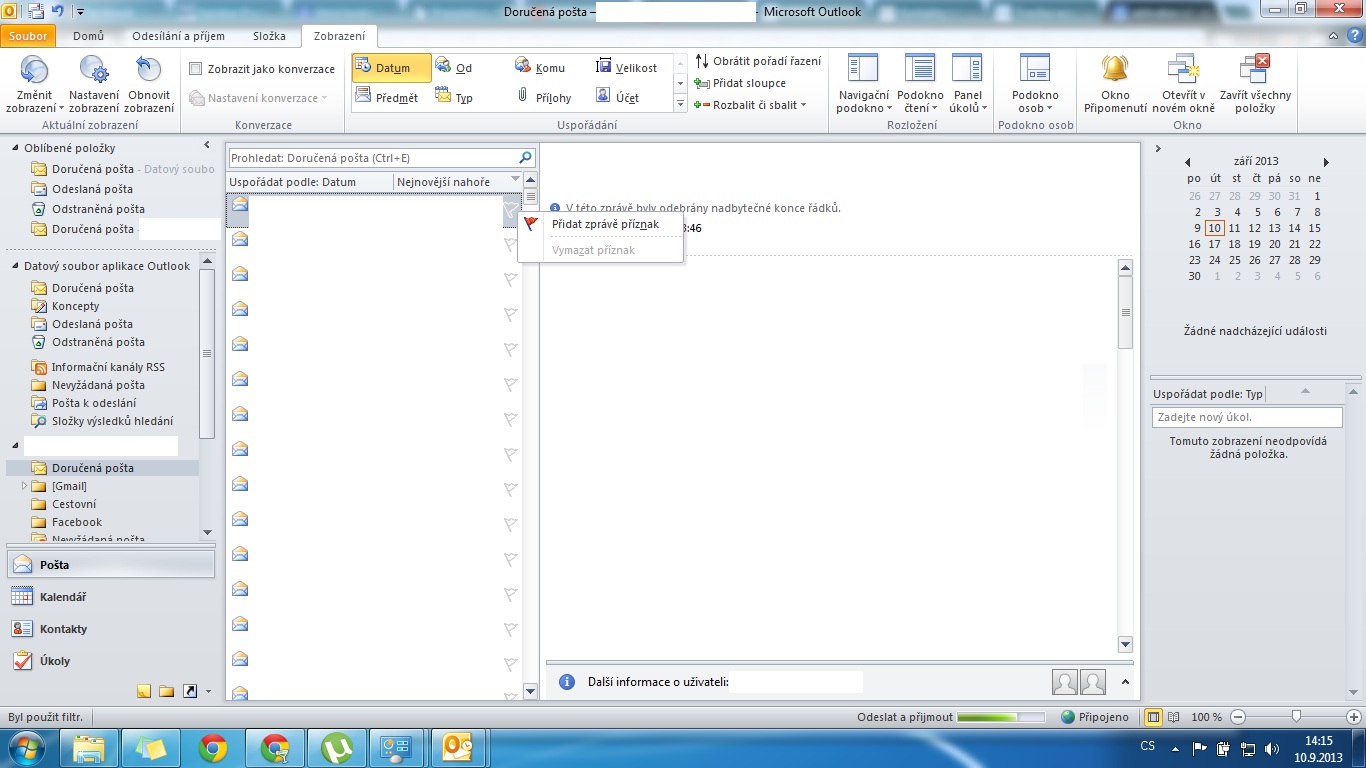Open the Podokno čtení dropdown
The width and height of the screenshot is (1366, 768).
tap(920, 84)
